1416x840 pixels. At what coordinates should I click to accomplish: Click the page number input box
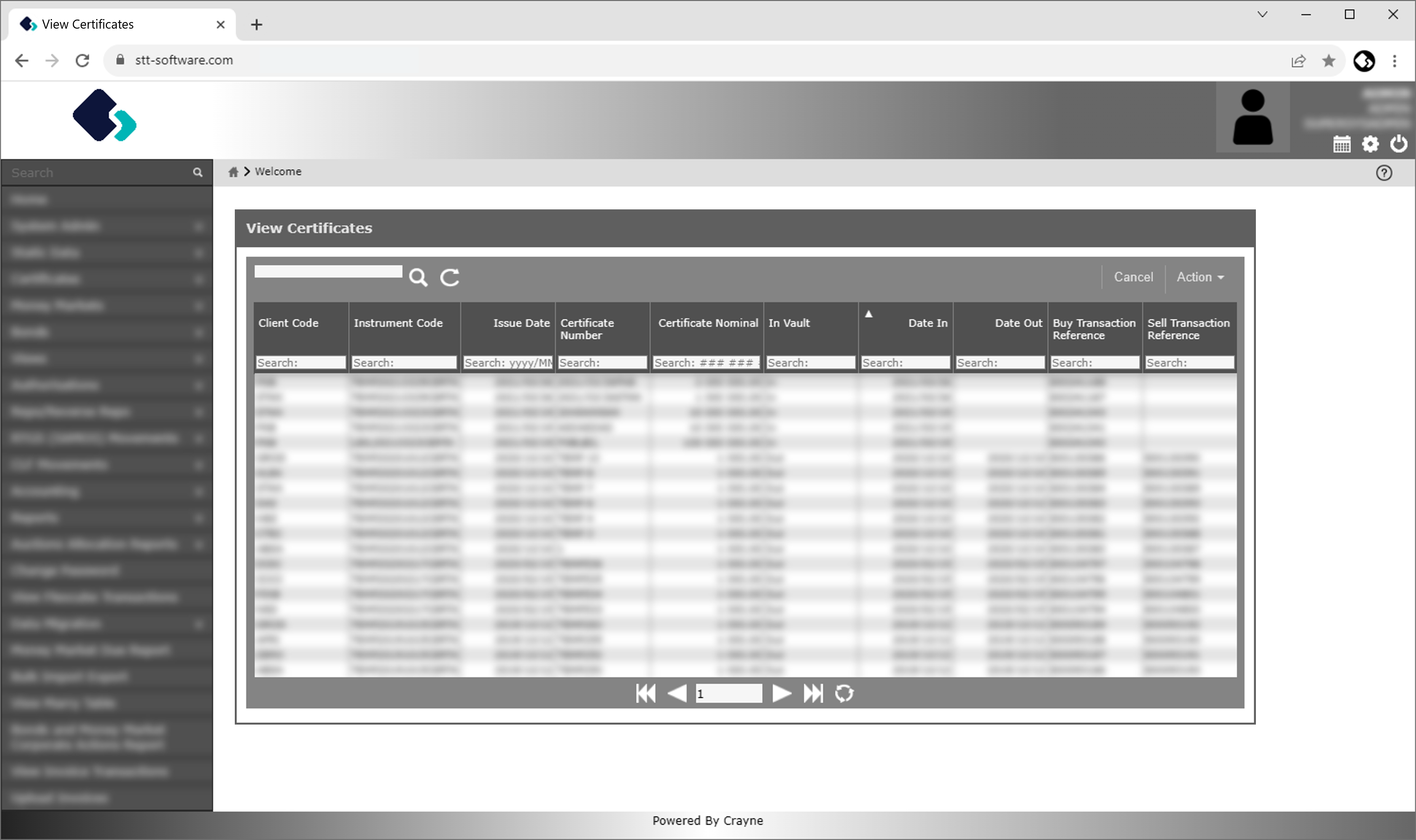click(x=728, y=694)
